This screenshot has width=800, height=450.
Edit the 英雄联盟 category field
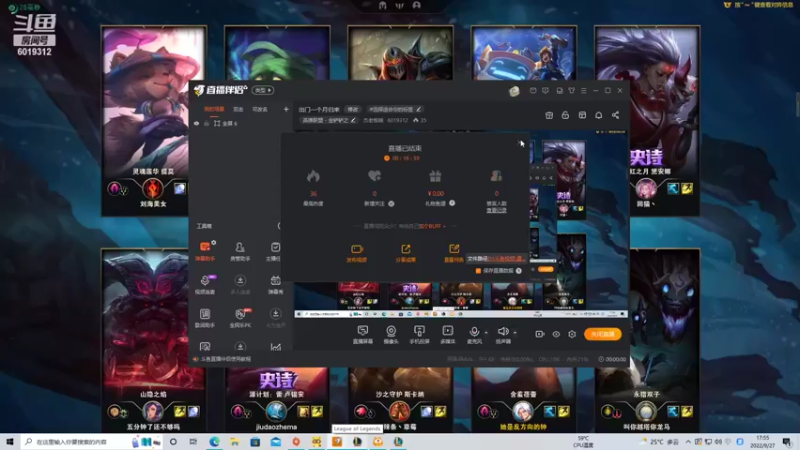[328, 120]
